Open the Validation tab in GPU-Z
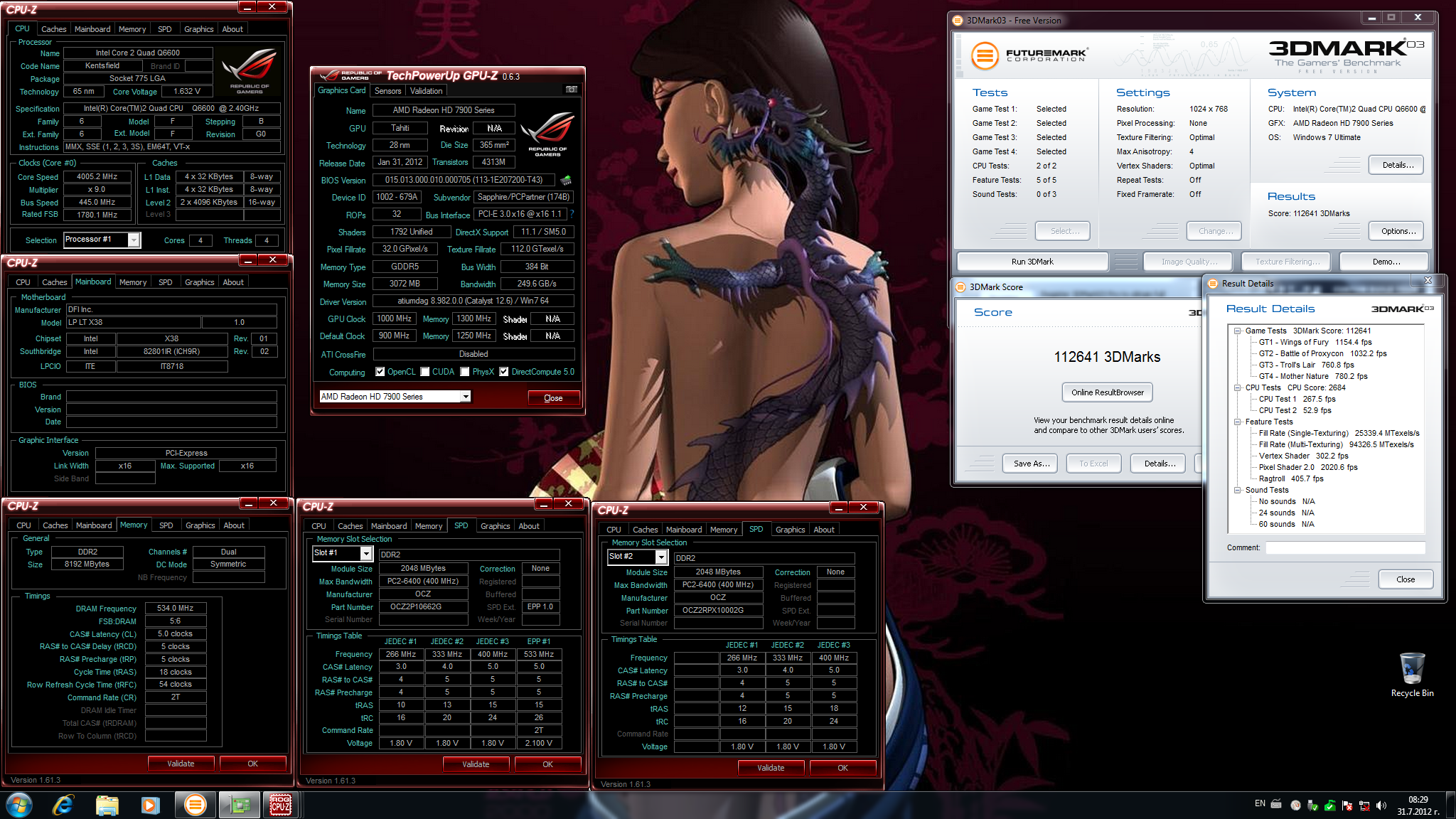Viewport: 1456px width, 819px height. tap(426, 91)
